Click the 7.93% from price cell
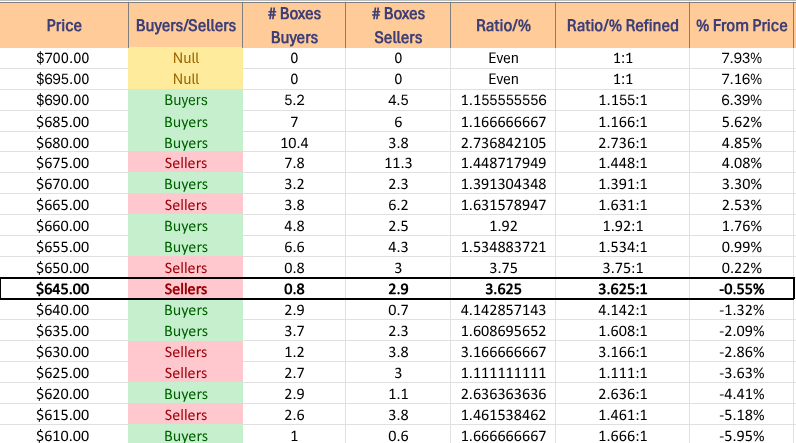Viewport: 796px width, 443px height. click(741, 58)
